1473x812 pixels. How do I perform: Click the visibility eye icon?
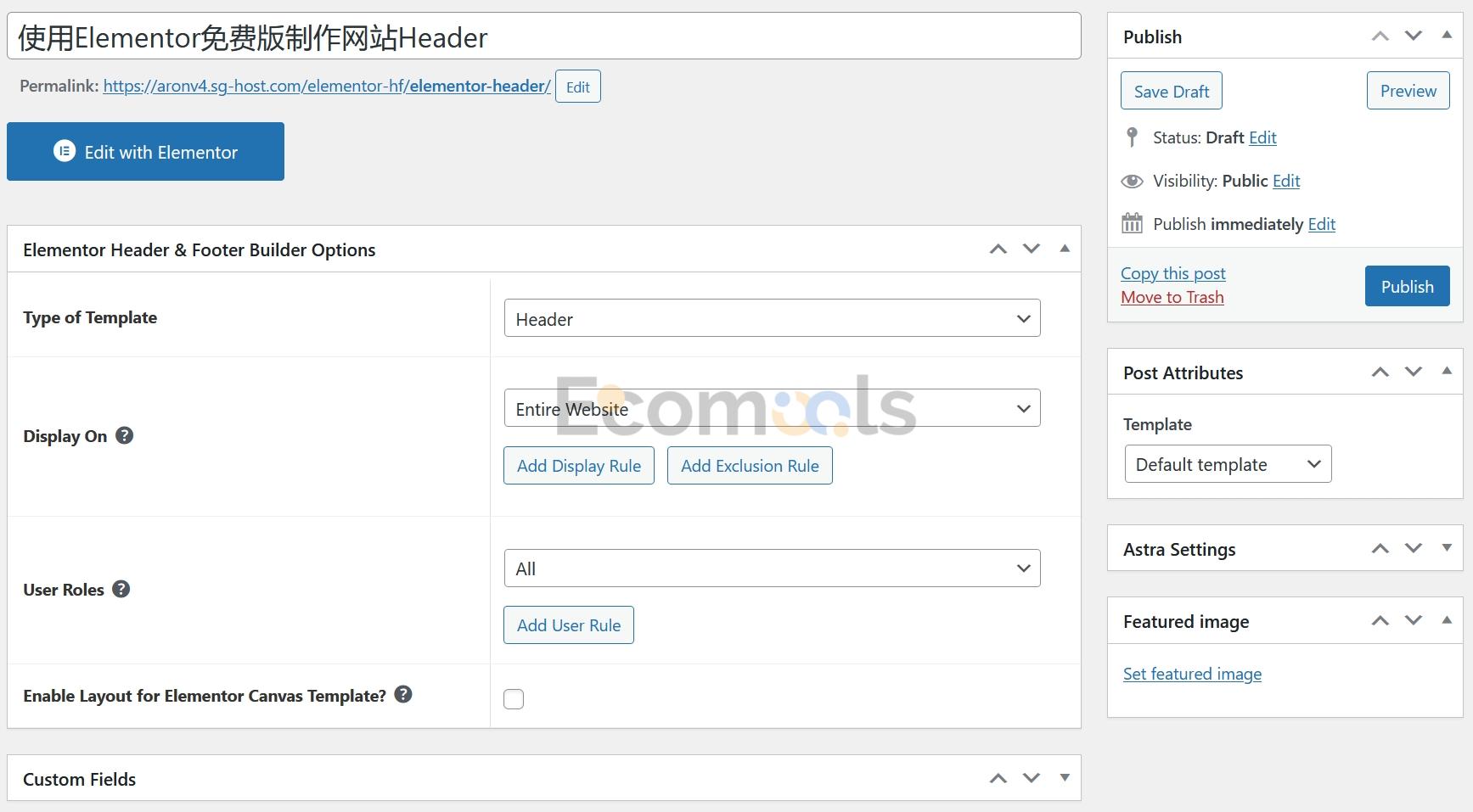(1132, 182)
